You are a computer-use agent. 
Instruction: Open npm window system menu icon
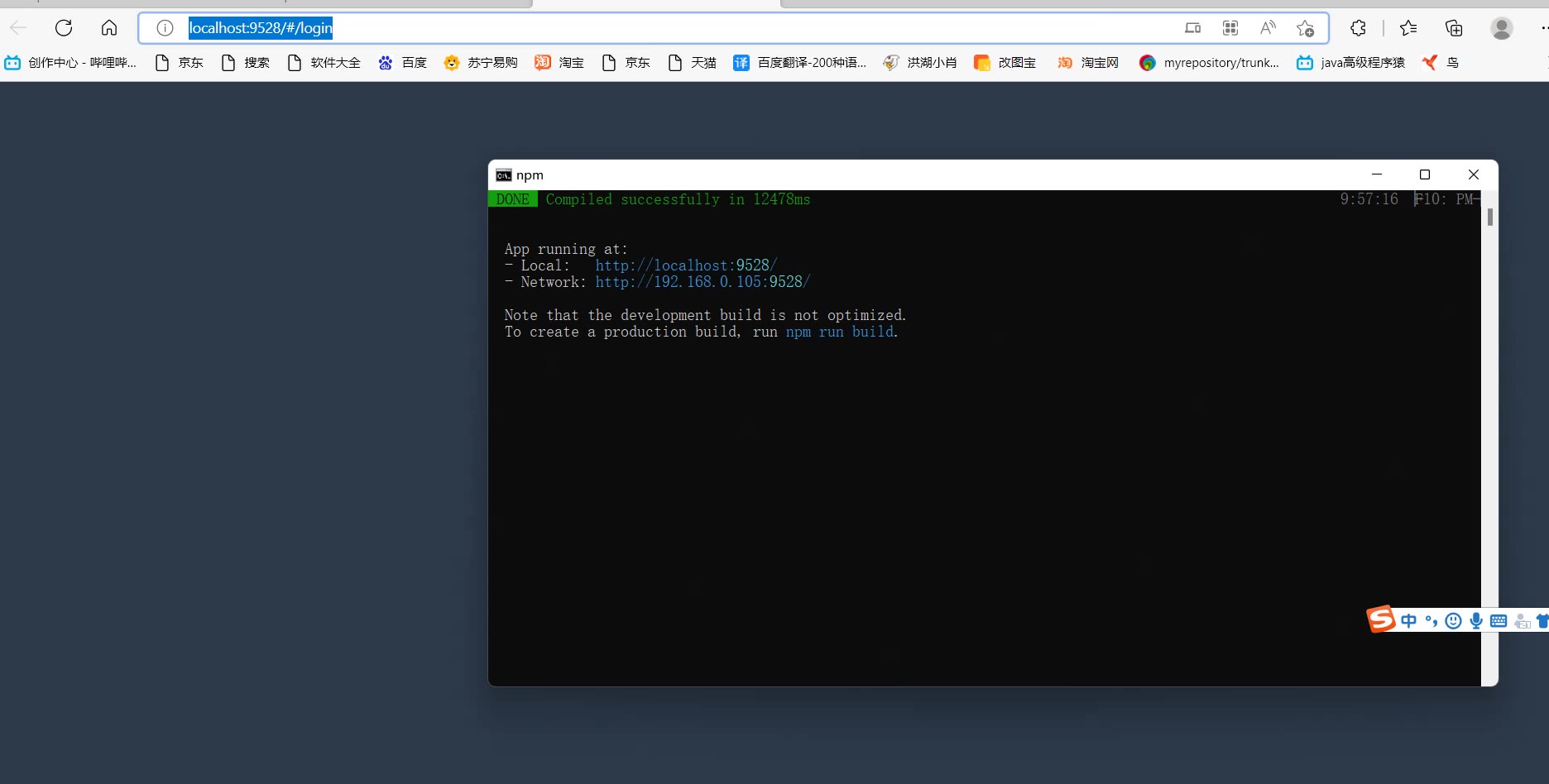pyautogui.click(x=503, y=174)
